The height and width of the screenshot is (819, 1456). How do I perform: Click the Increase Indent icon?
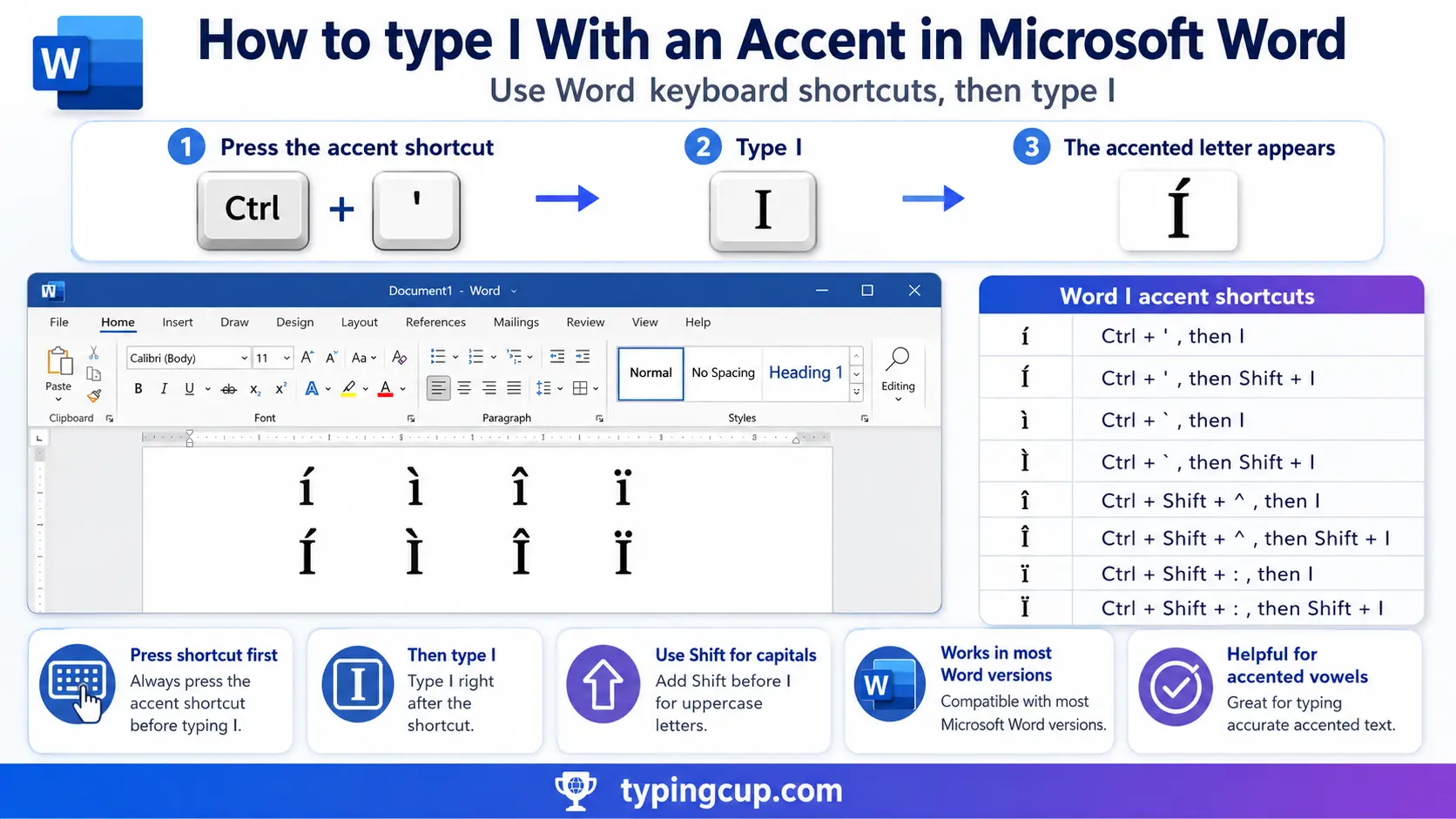(x=583, y=357)
